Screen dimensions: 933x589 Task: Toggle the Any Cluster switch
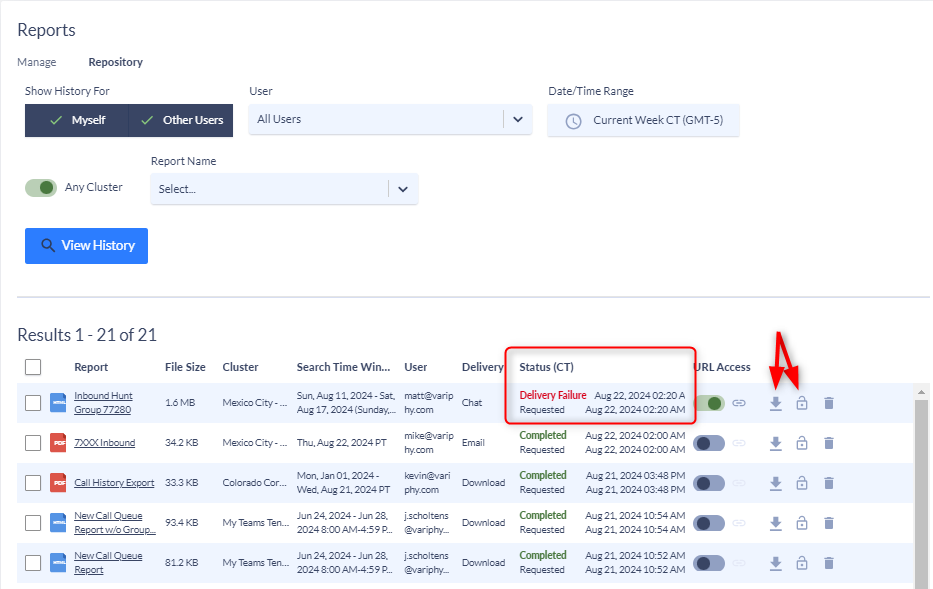[40, 188]
